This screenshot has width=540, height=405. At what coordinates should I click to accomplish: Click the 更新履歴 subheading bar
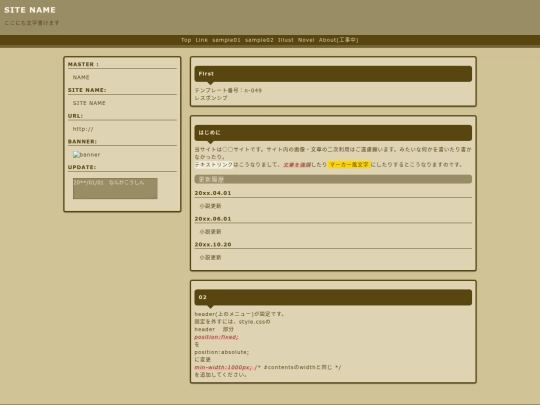tap(333, 179)
